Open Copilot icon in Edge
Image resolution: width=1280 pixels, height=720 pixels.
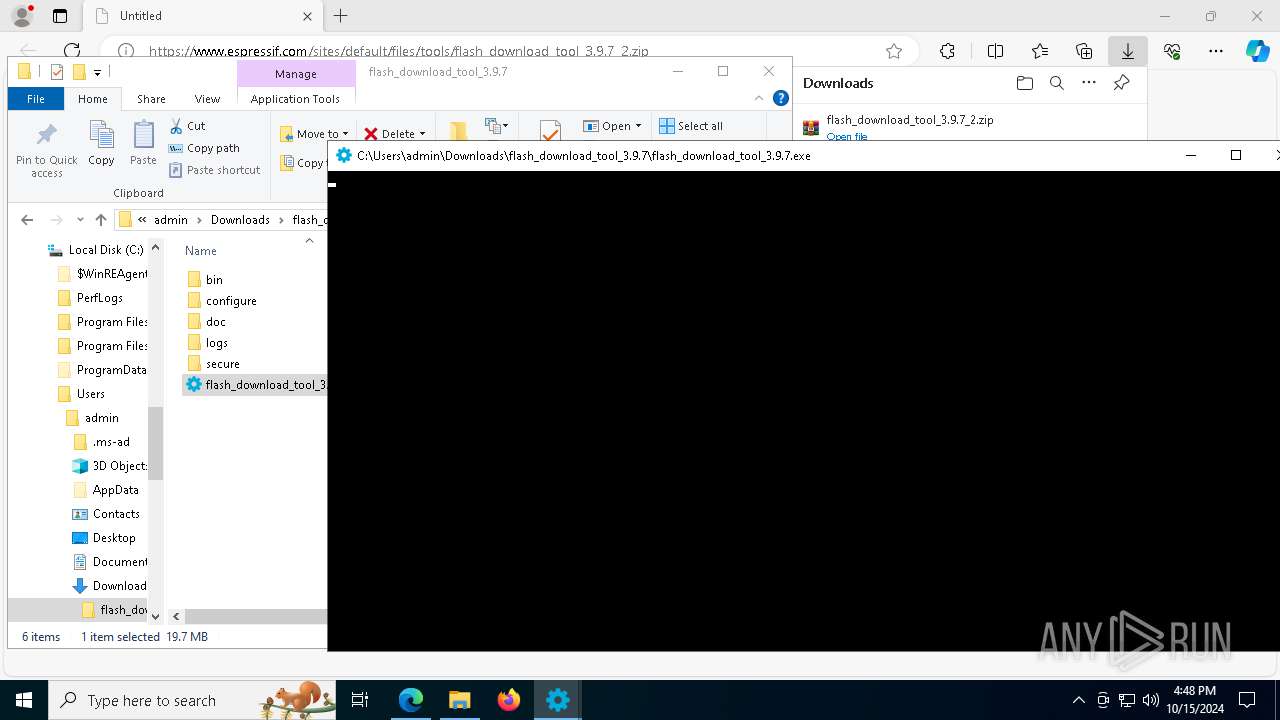pyautogui.click(x=1257, y=51)
